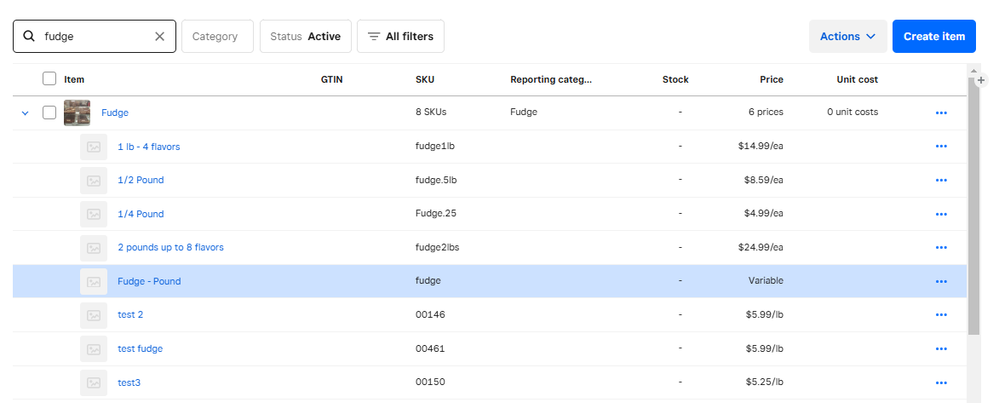Screen dimensions: 999x403
Task: Open All filters panel
Action: [x=400, y=36]
